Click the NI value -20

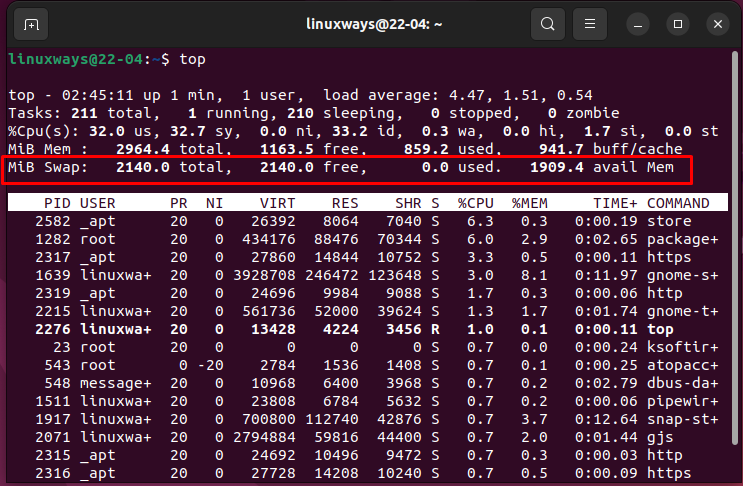click(210, 365)
